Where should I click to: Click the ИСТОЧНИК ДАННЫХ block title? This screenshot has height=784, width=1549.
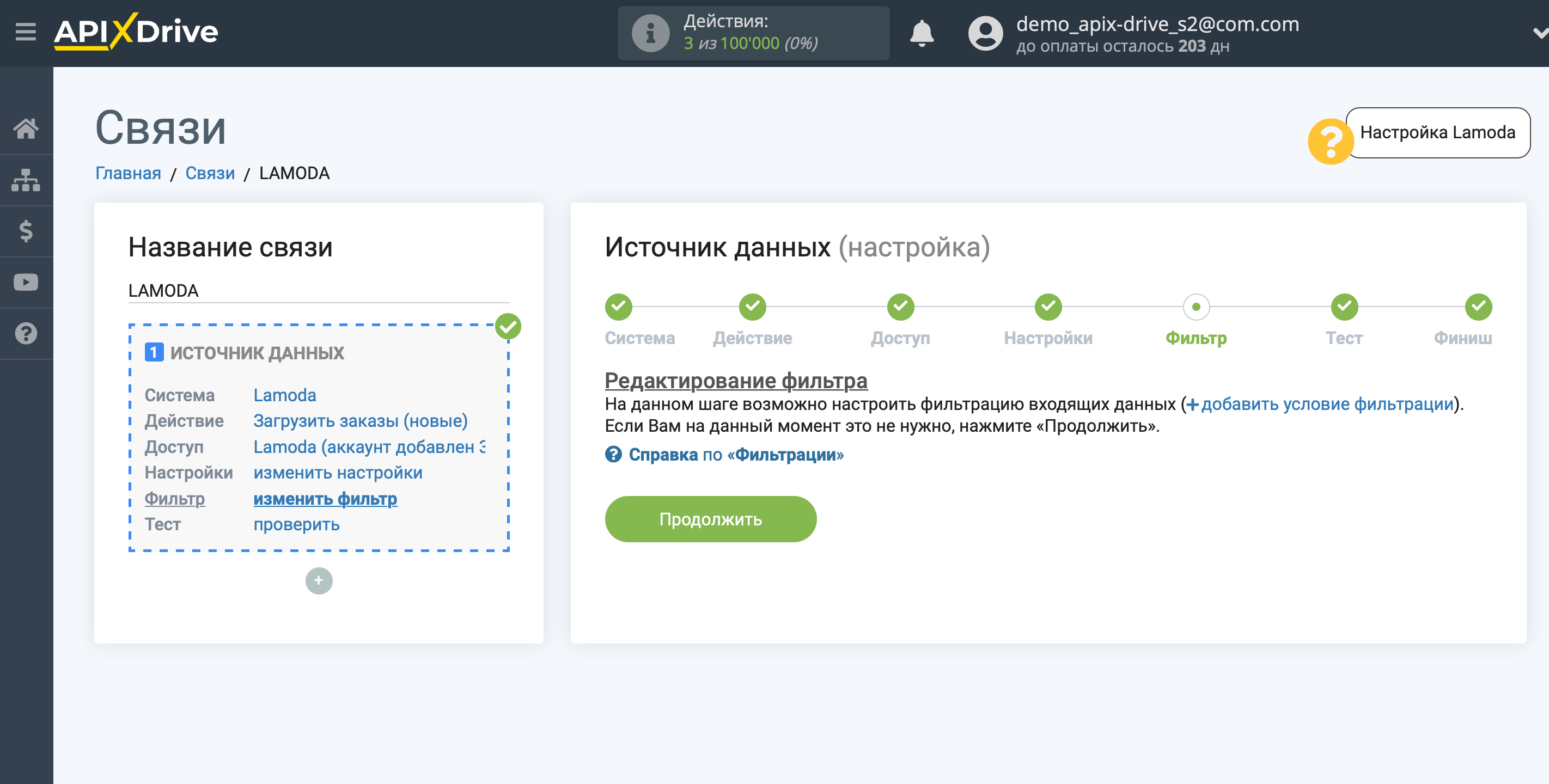point(257,353)
